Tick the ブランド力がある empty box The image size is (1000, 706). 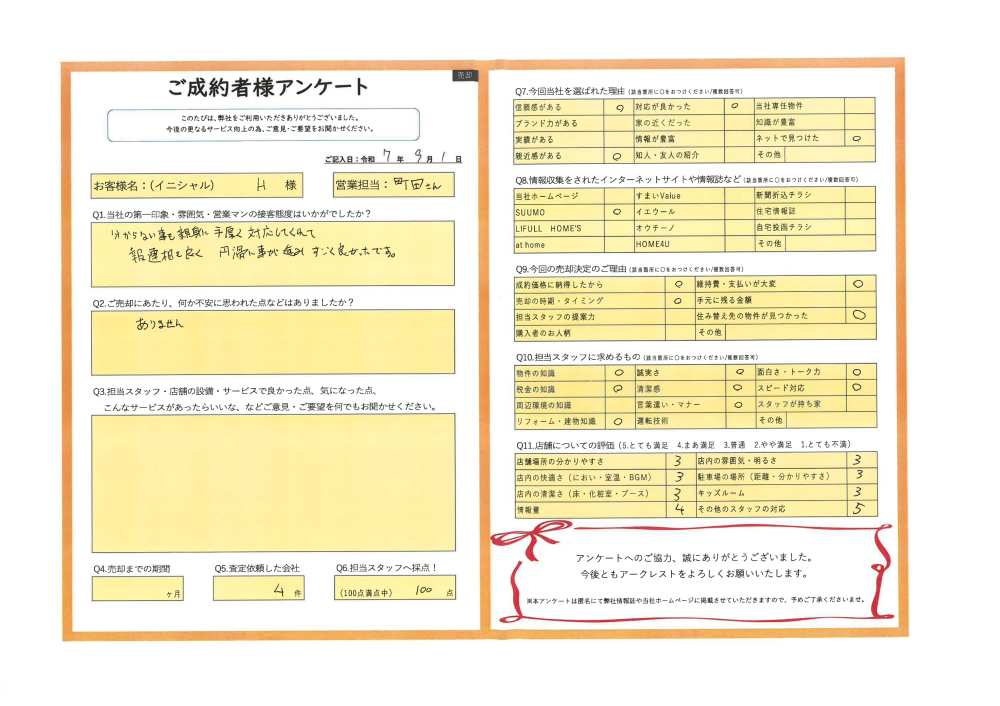click(x=619, y=123)
